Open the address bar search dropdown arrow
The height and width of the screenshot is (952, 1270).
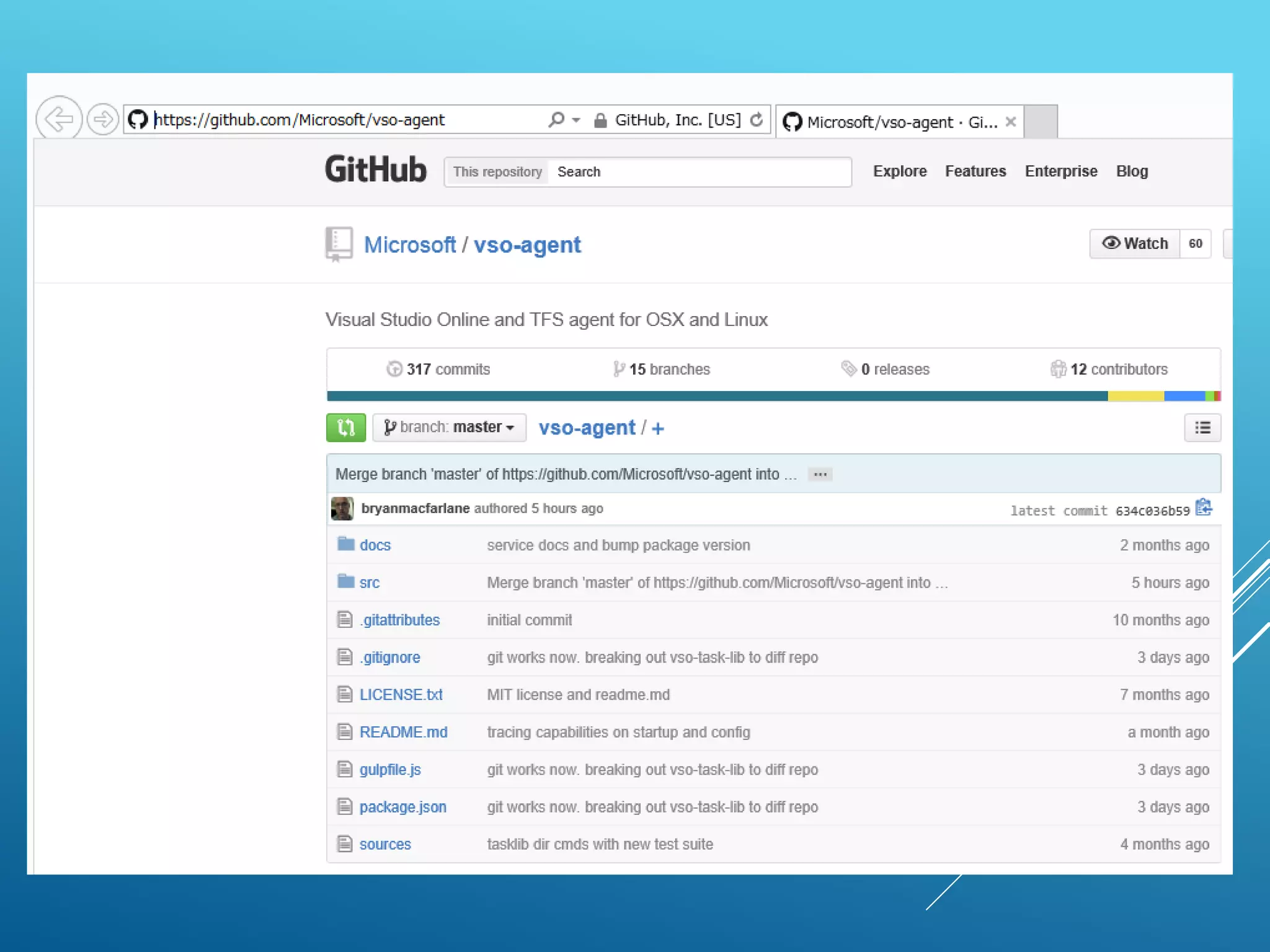(576, 120)
